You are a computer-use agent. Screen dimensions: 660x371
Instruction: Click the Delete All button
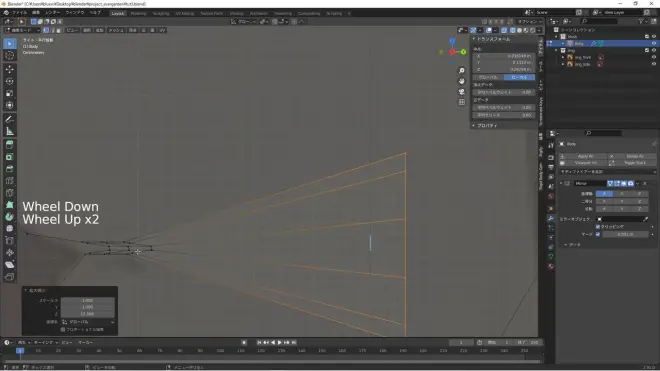pos(632,156)
